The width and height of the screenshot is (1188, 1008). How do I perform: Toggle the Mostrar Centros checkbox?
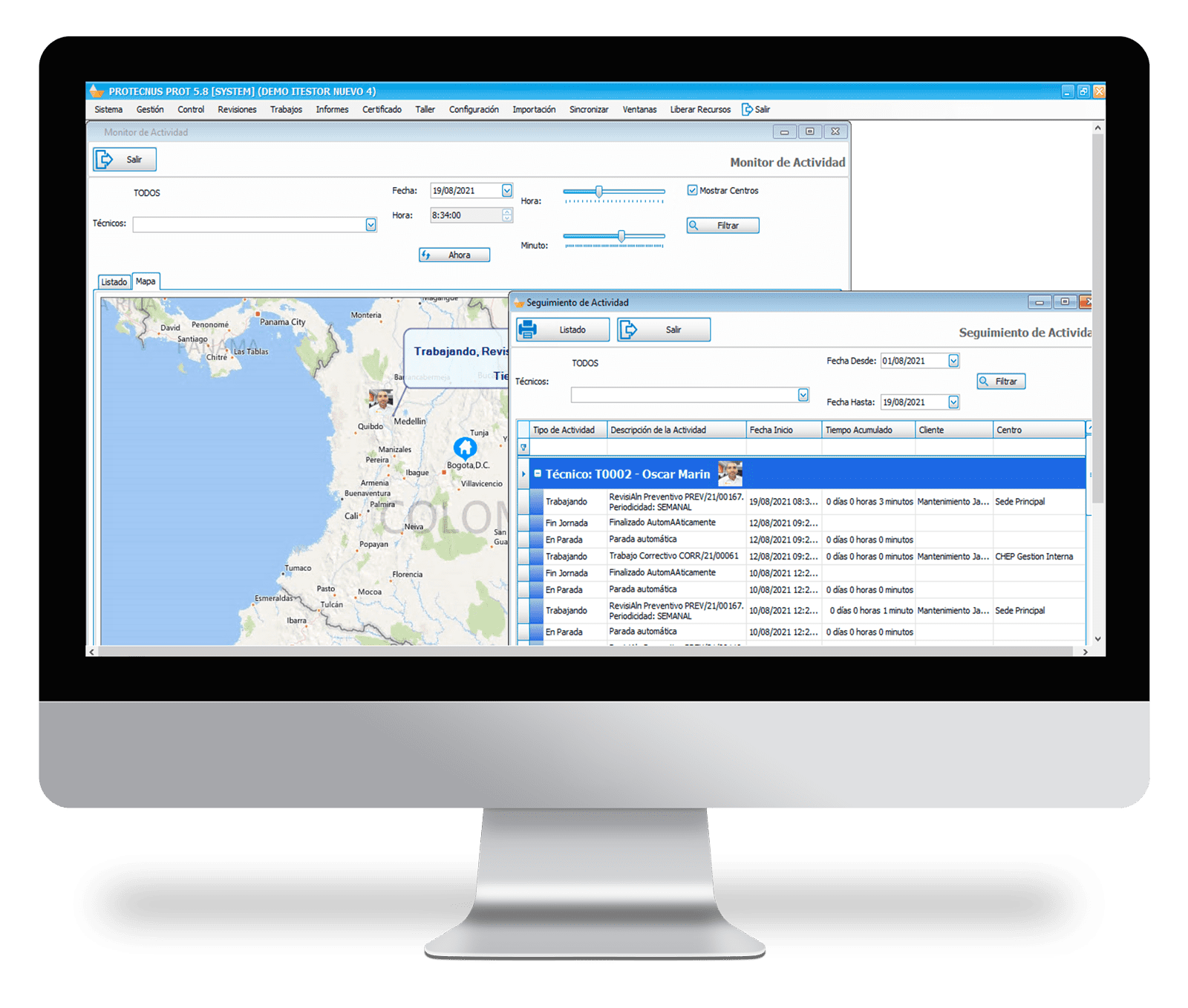[692, 190]
